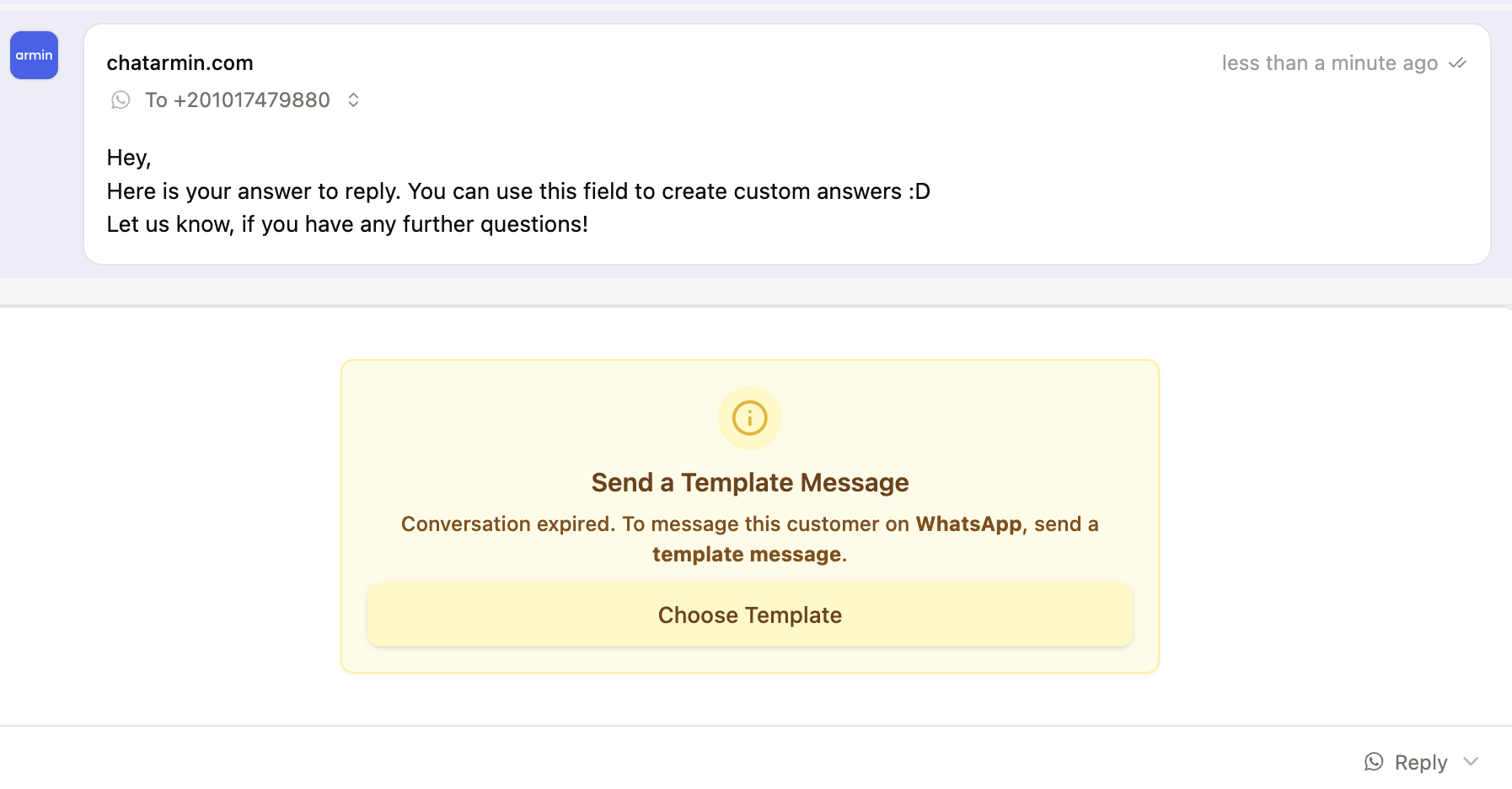This screenshot has width=1512, height=789.
Task: Click the WhatsApp icon next to Reply
Action: click(1374, 762)
